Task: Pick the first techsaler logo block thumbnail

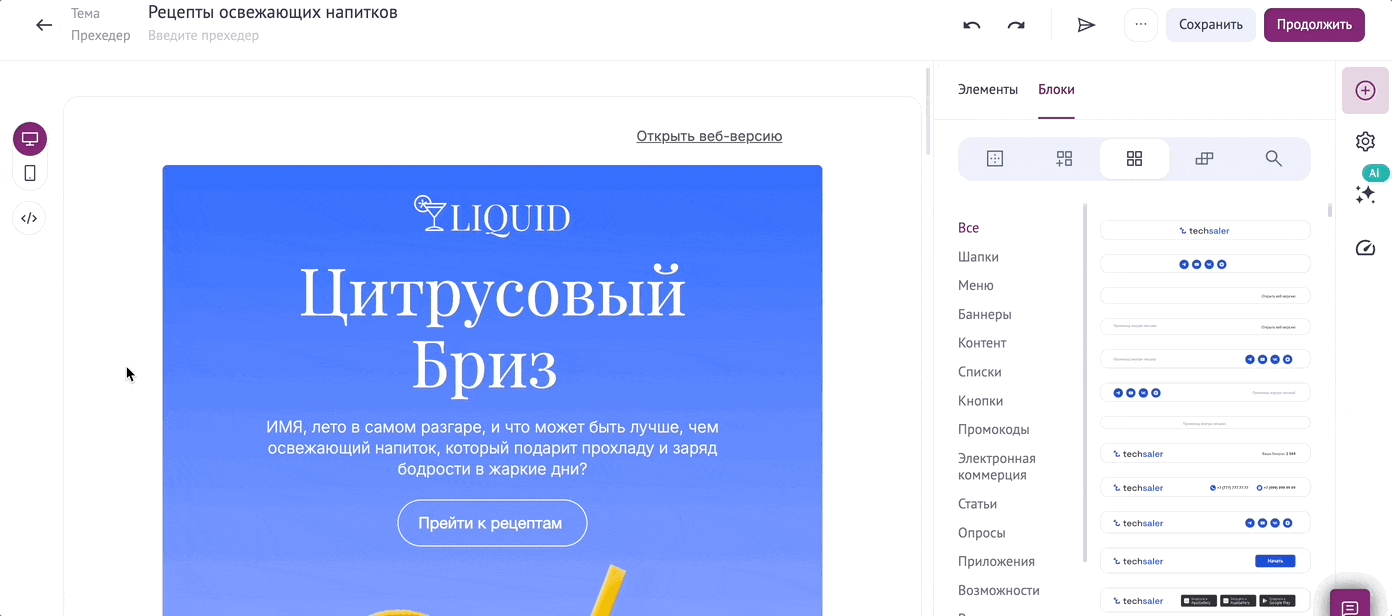Action: tap(1205, 230)
